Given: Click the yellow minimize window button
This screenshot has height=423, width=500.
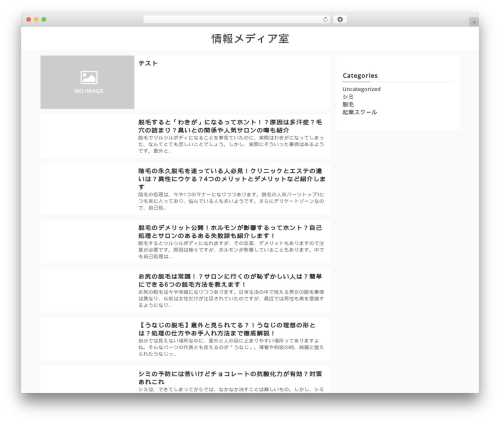Looking at the screenshot, I should 36,20.
